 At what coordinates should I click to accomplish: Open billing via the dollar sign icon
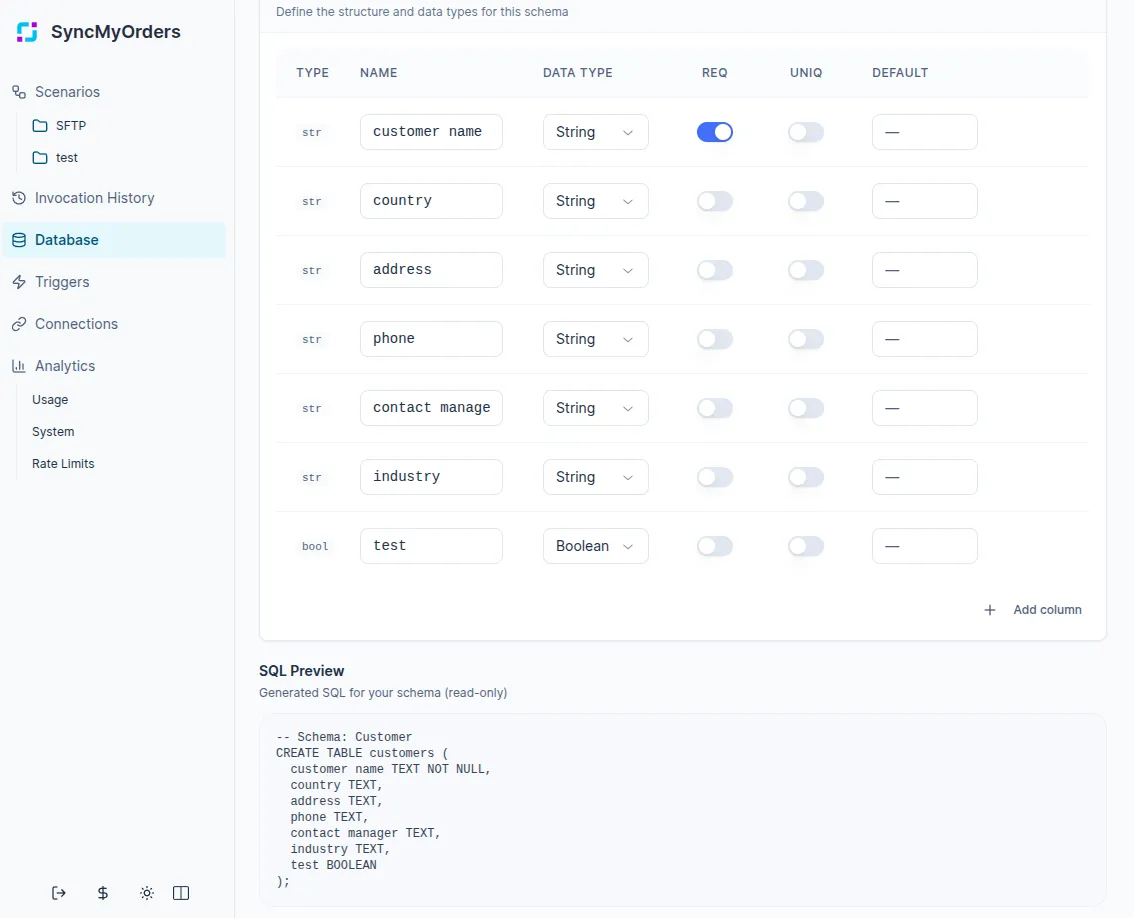point(101,893)
